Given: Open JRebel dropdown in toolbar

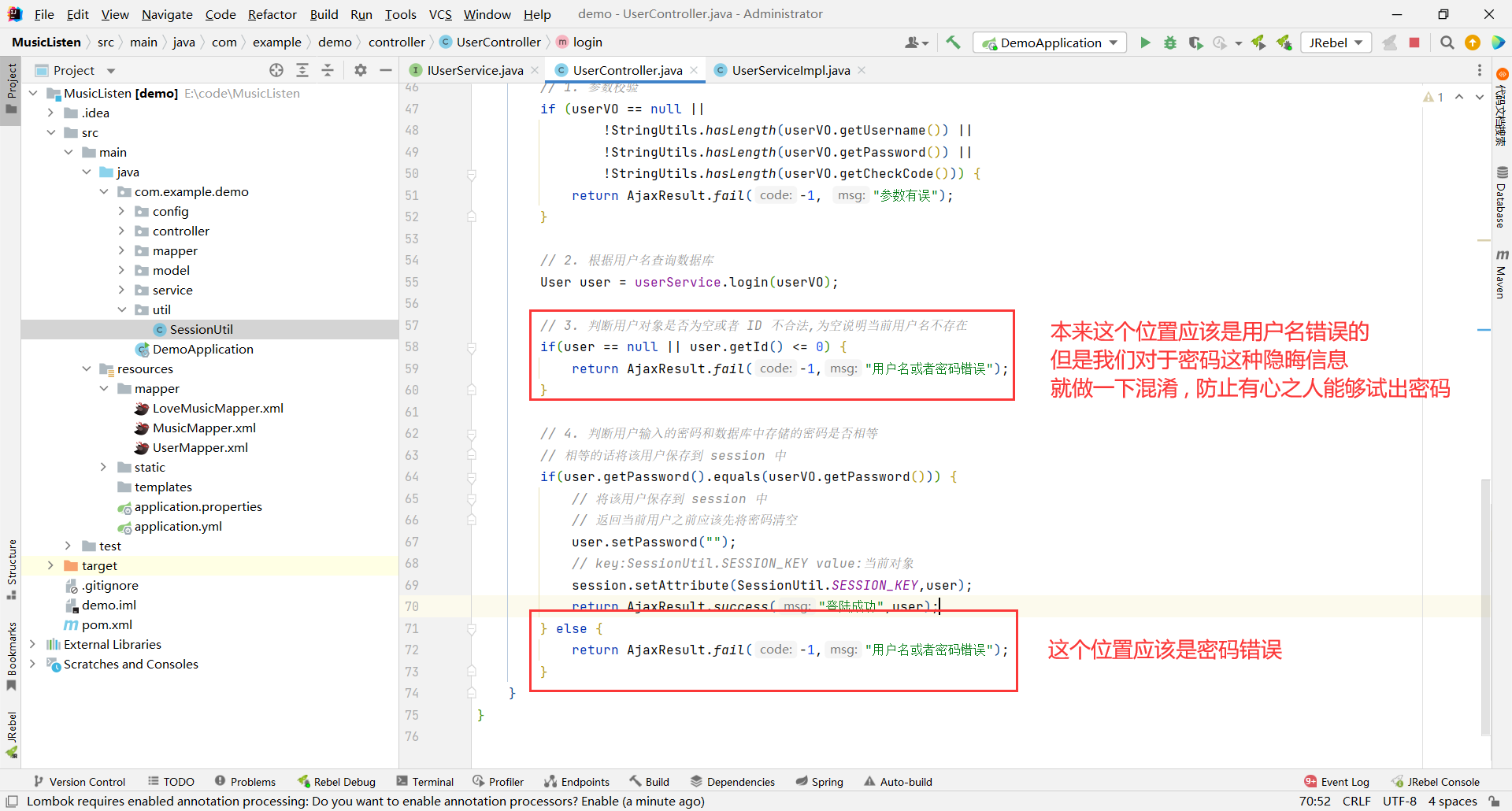Looking at the screenshot, I should click(x=1336, y=43).
